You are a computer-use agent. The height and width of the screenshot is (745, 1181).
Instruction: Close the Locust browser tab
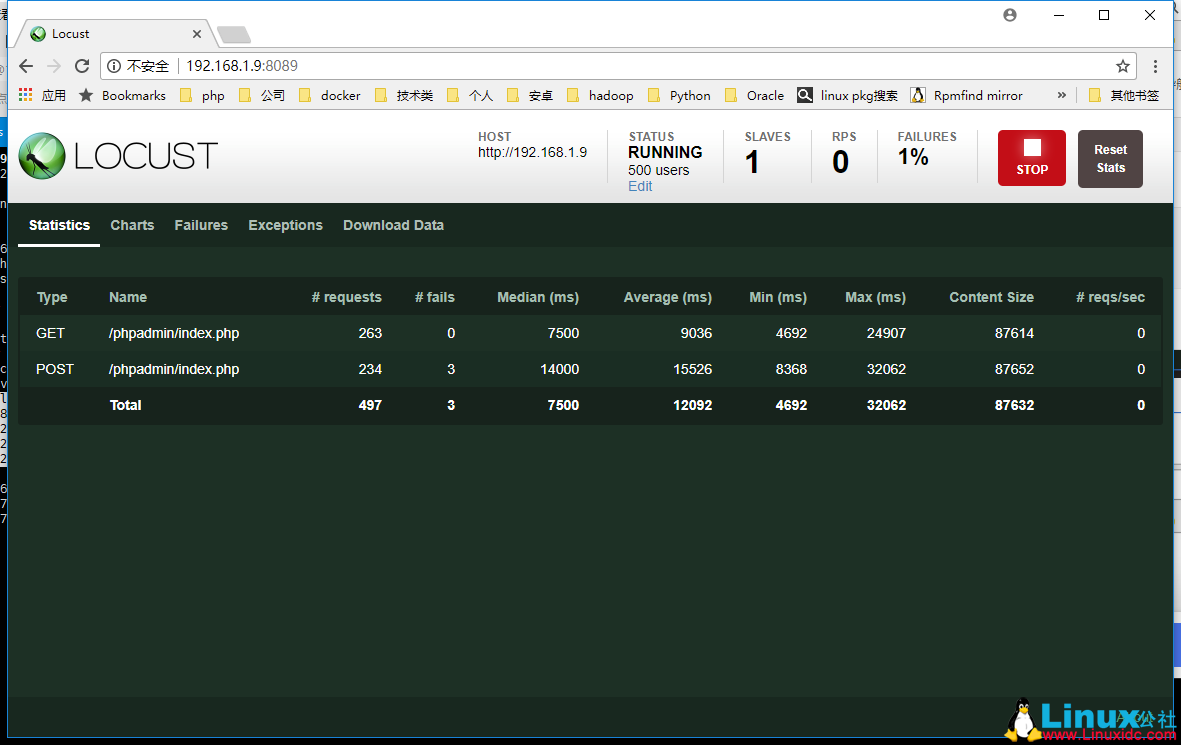197,34
